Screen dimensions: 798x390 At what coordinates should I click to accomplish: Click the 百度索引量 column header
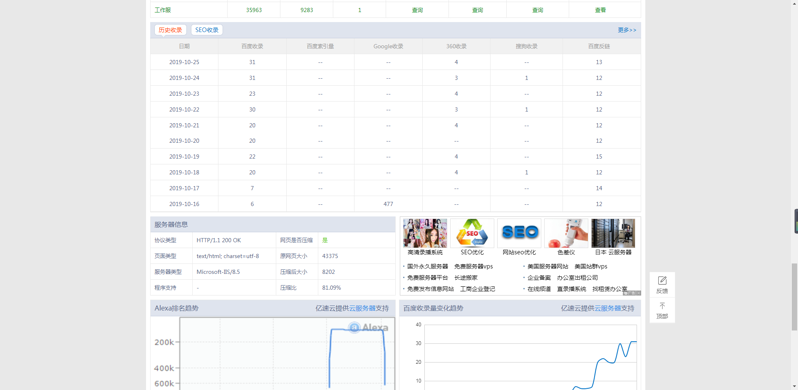click(x=320, y=46)
